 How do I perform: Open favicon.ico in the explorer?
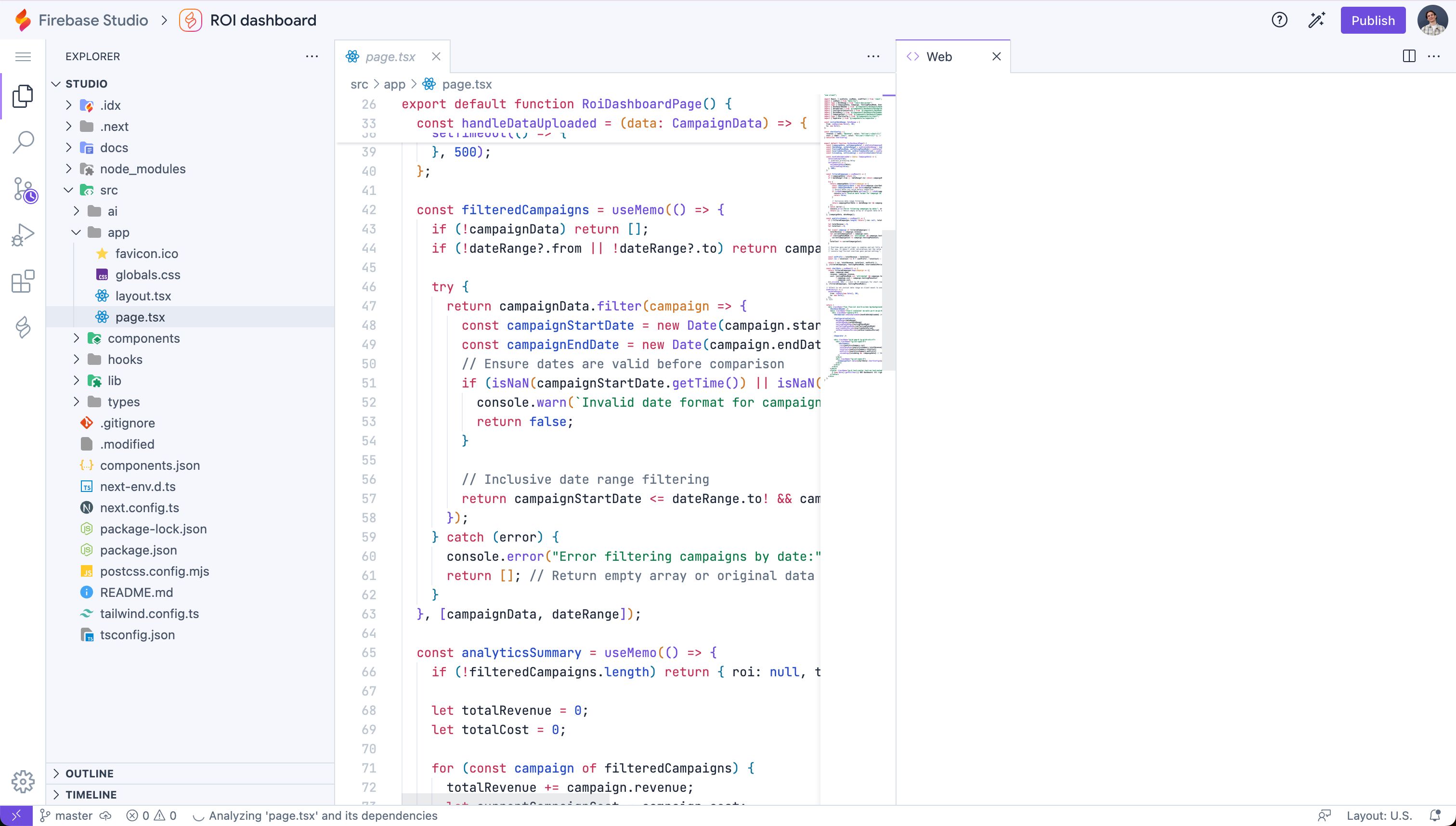(190, 254)
